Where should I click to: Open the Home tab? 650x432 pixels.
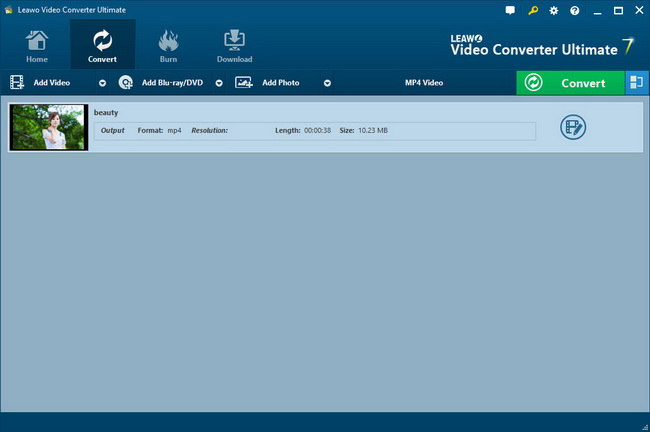pos(36,45)
